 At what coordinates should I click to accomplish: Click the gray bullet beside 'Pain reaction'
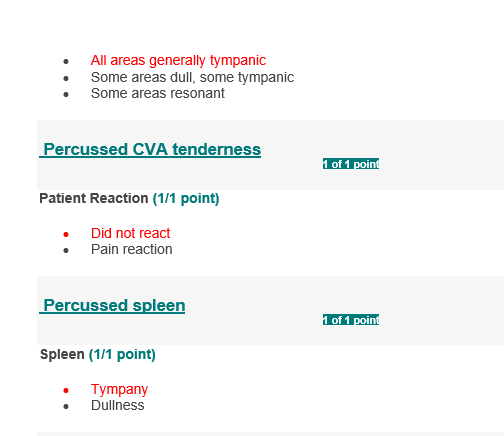click(x=66, y=251)
